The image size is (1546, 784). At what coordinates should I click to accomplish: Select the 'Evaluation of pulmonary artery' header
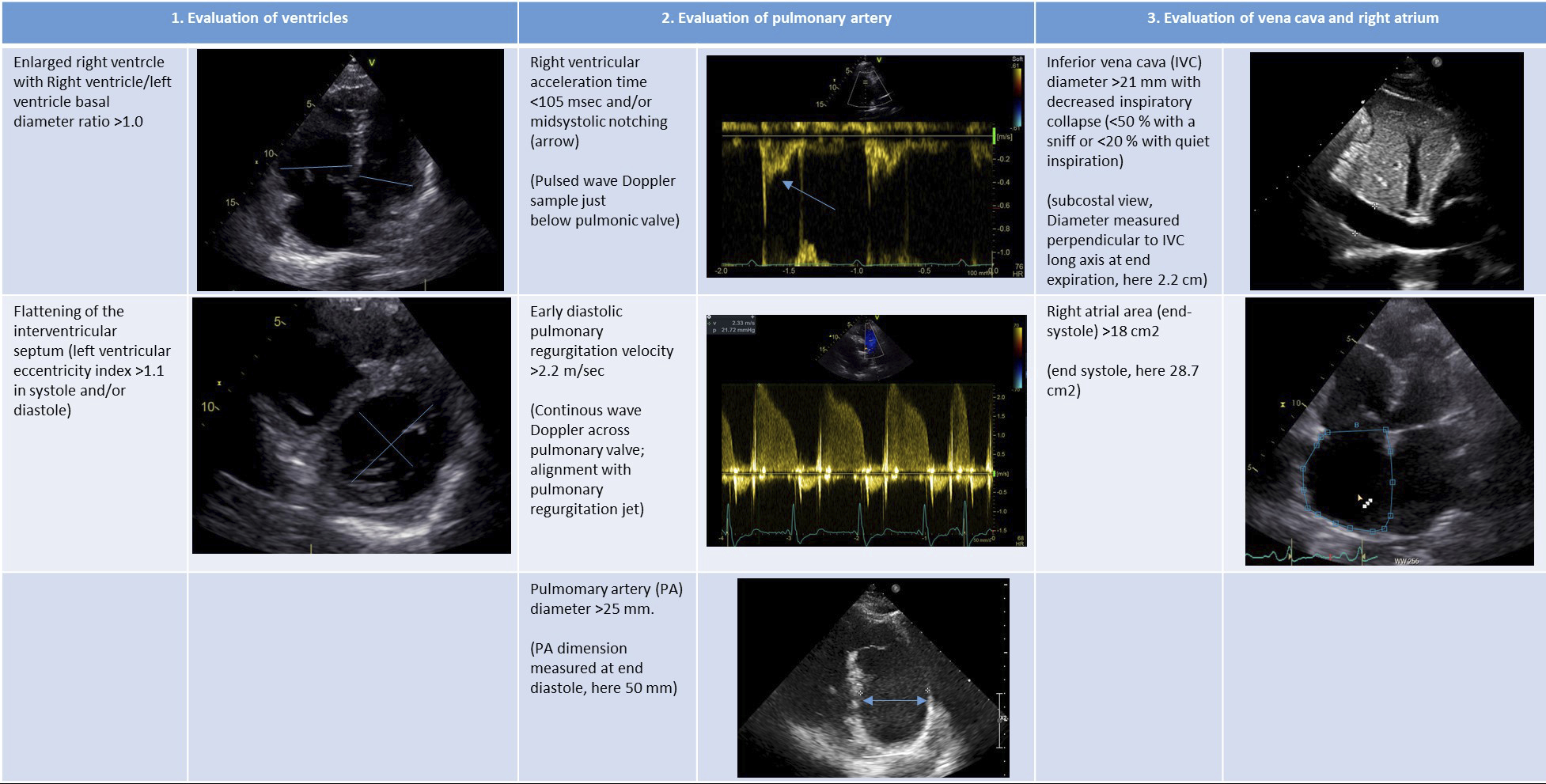(x=777, y=16)
